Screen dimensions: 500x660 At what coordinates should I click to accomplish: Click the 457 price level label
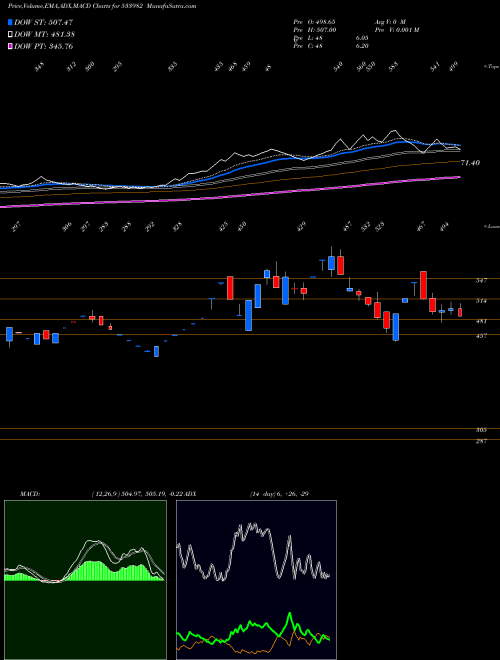[482, 336]
